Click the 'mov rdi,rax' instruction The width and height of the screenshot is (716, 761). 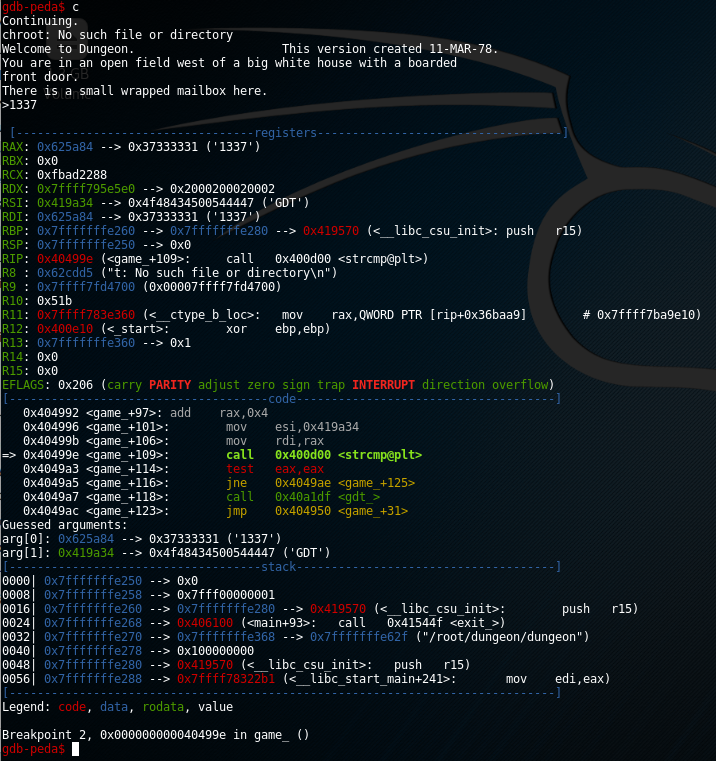click(275, 441)
